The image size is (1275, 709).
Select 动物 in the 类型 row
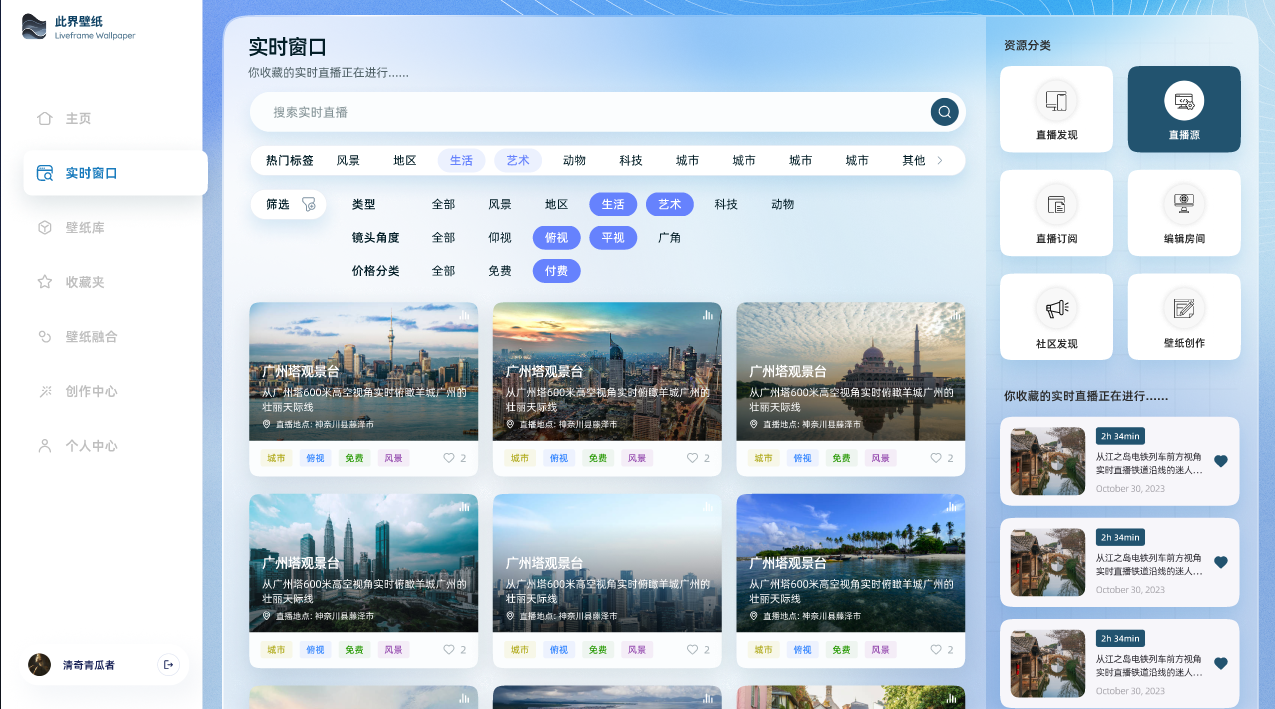click(782, 204)
